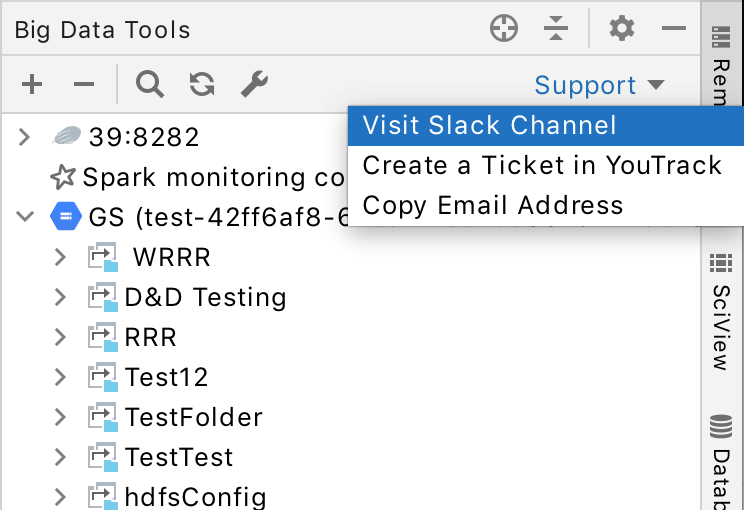744x510 pixels.
Task: Click the Refresh connections icon
Action: (x=202, y=85)
